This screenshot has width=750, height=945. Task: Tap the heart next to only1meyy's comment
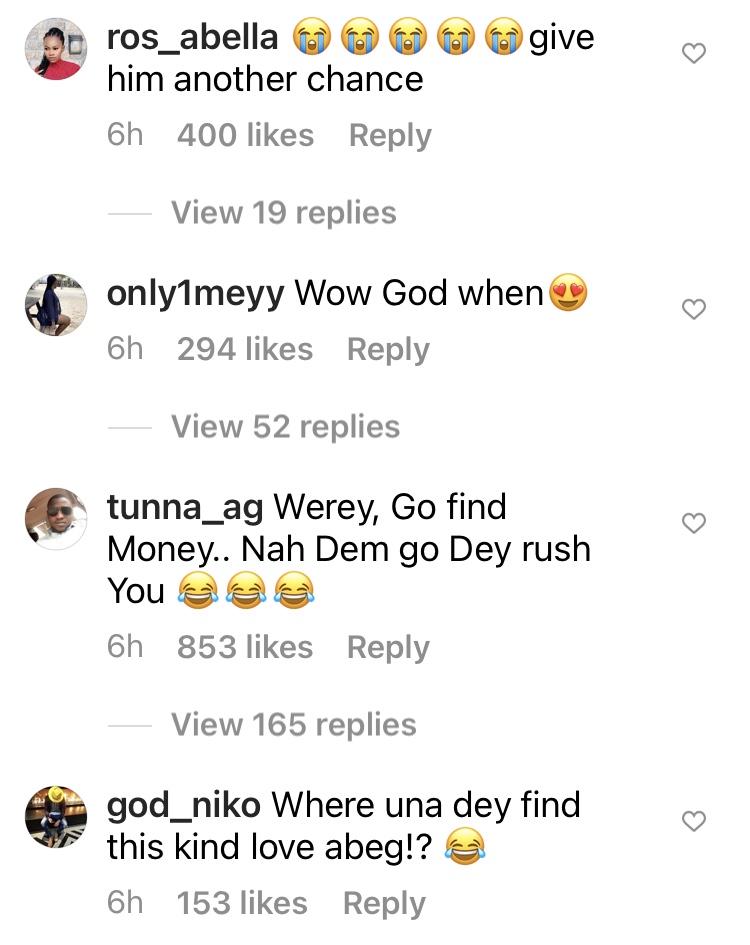pyautogui.click(x=693, y=310)
